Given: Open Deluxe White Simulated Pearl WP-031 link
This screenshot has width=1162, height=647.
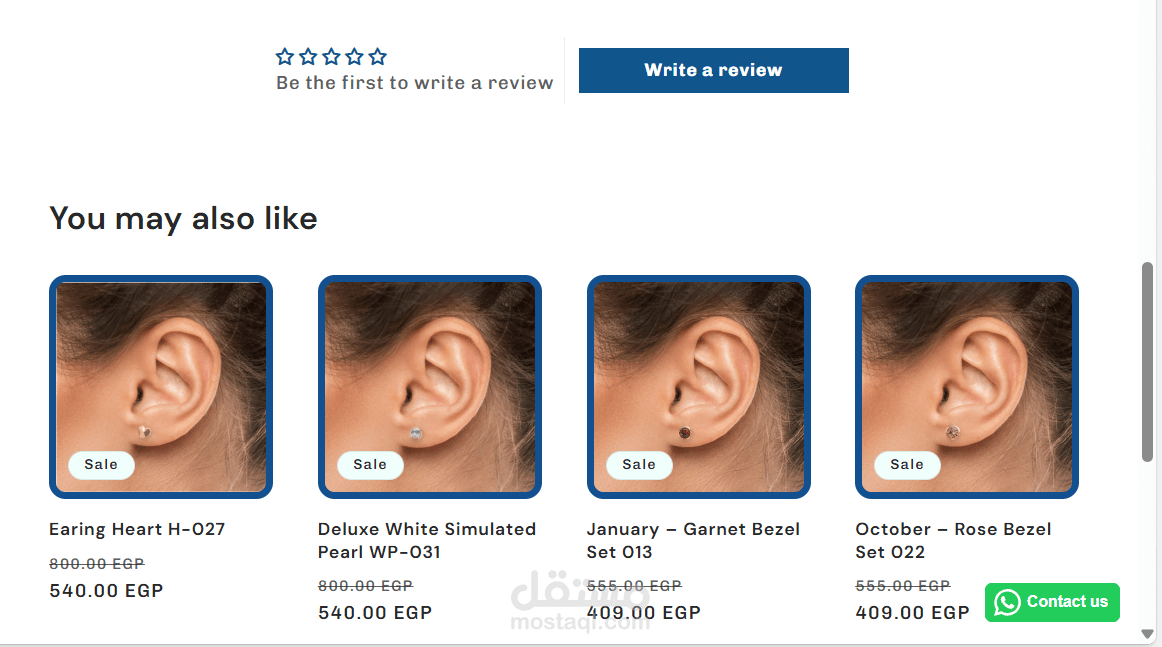Looking at the screenshot, I should 427,540.
